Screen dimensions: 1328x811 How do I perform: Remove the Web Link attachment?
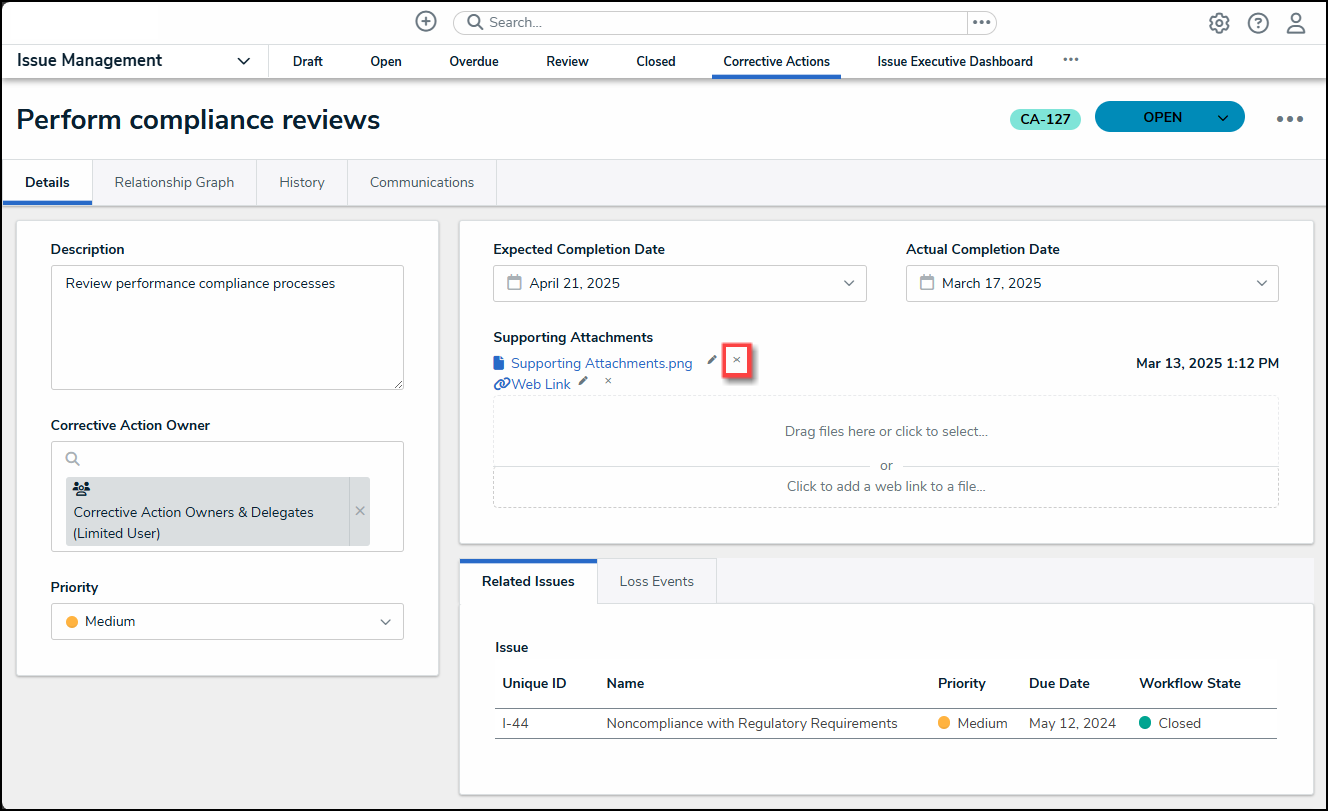[x=608, y=381]
